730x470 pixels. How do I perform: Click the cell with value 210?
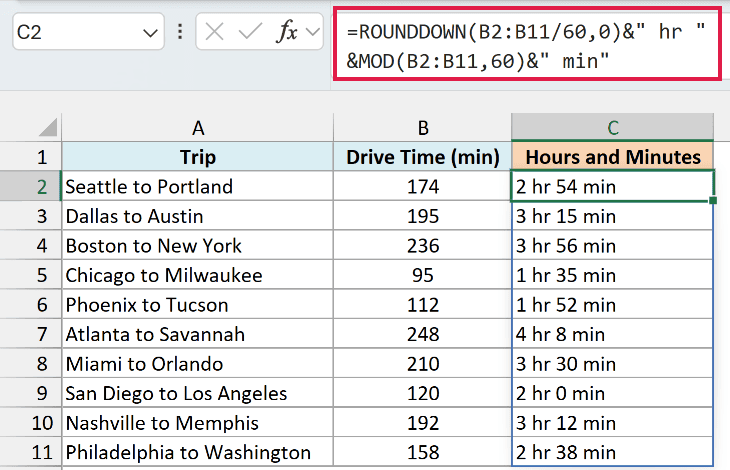coord(423,364)
